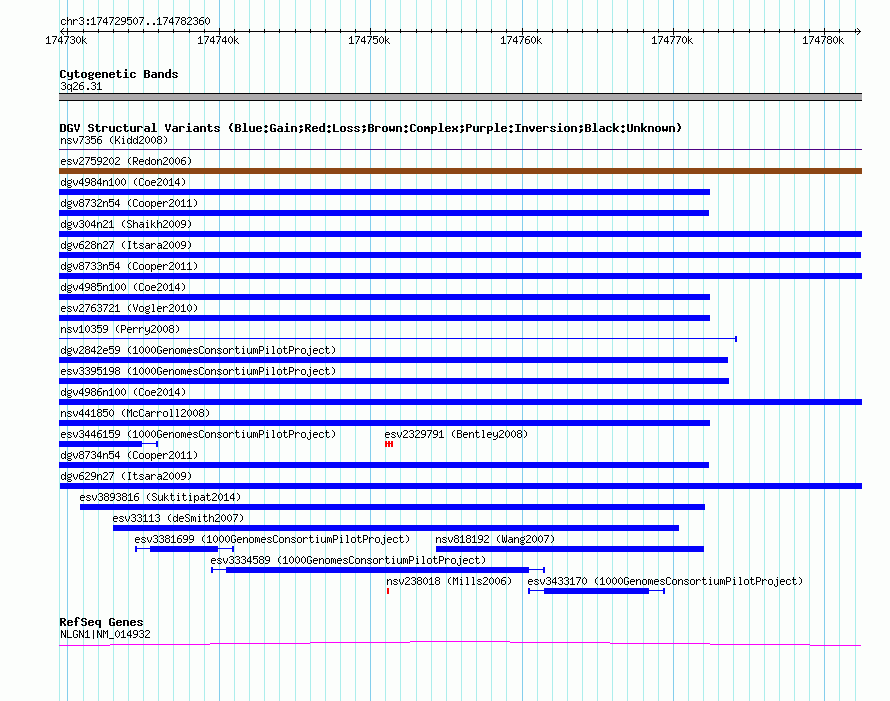Click the 174770k ruler label
890x701 pixels.
pyautogui.click(x=672, y=40)
